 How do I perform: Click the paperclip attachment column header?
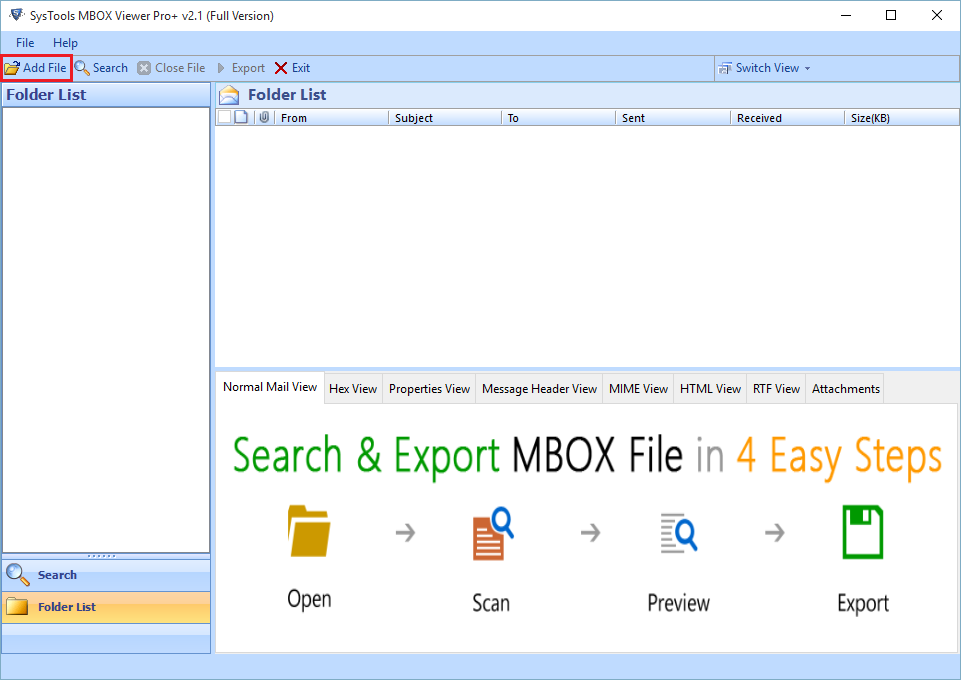tap(264, 117)
